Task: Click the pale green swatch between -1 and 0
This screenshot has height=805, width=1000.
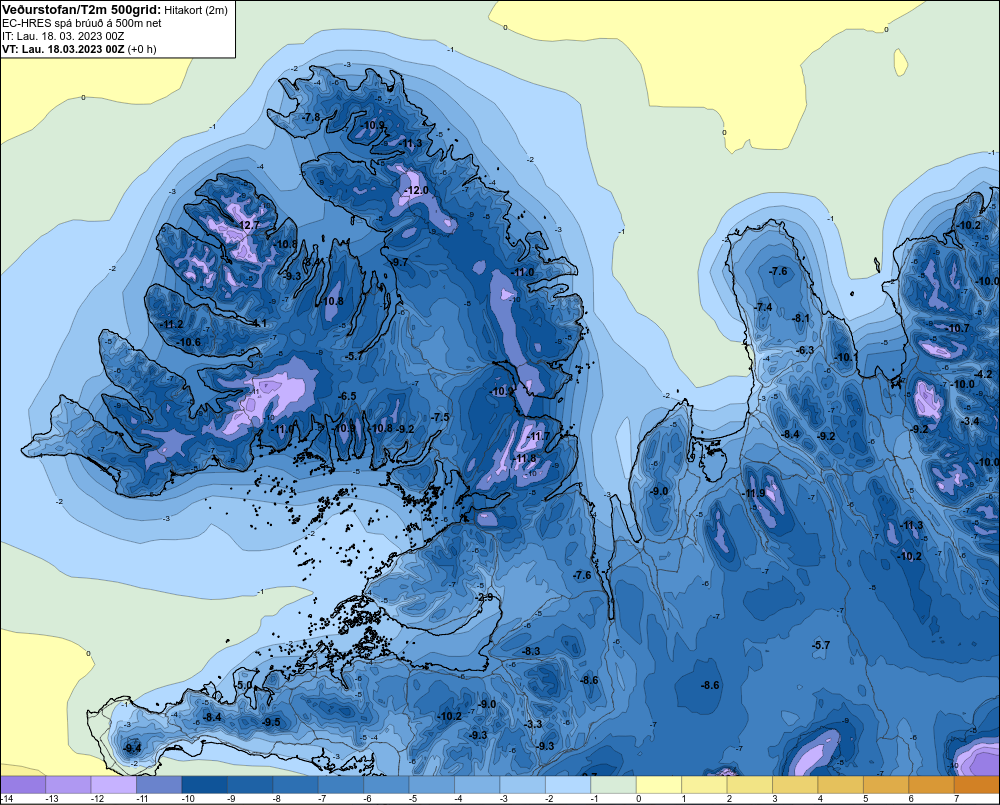Action: (614, 785)
